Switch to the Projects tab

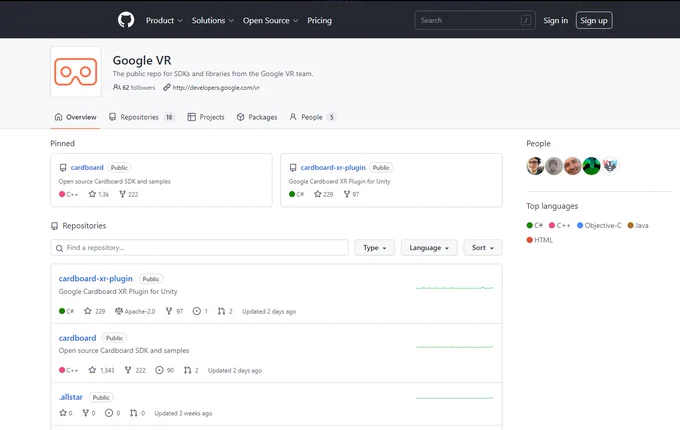[206, 117]
